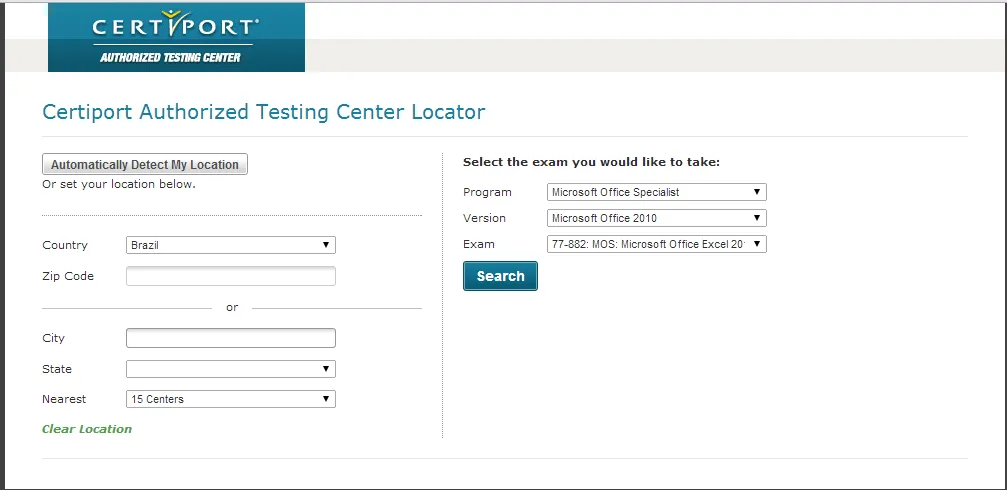1007x490 pixels.
Task: Click Automatically Detect My Location button
Action: [x=144, y=164]
